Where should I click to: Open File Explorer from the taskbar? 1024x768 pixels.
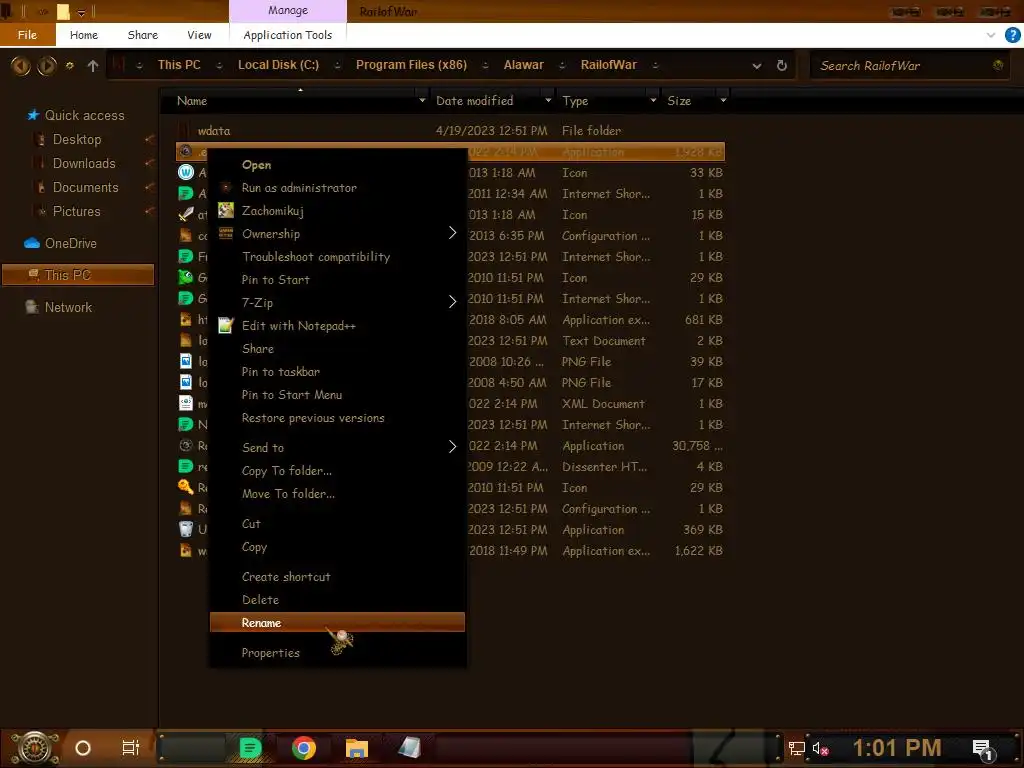[357, 748]
